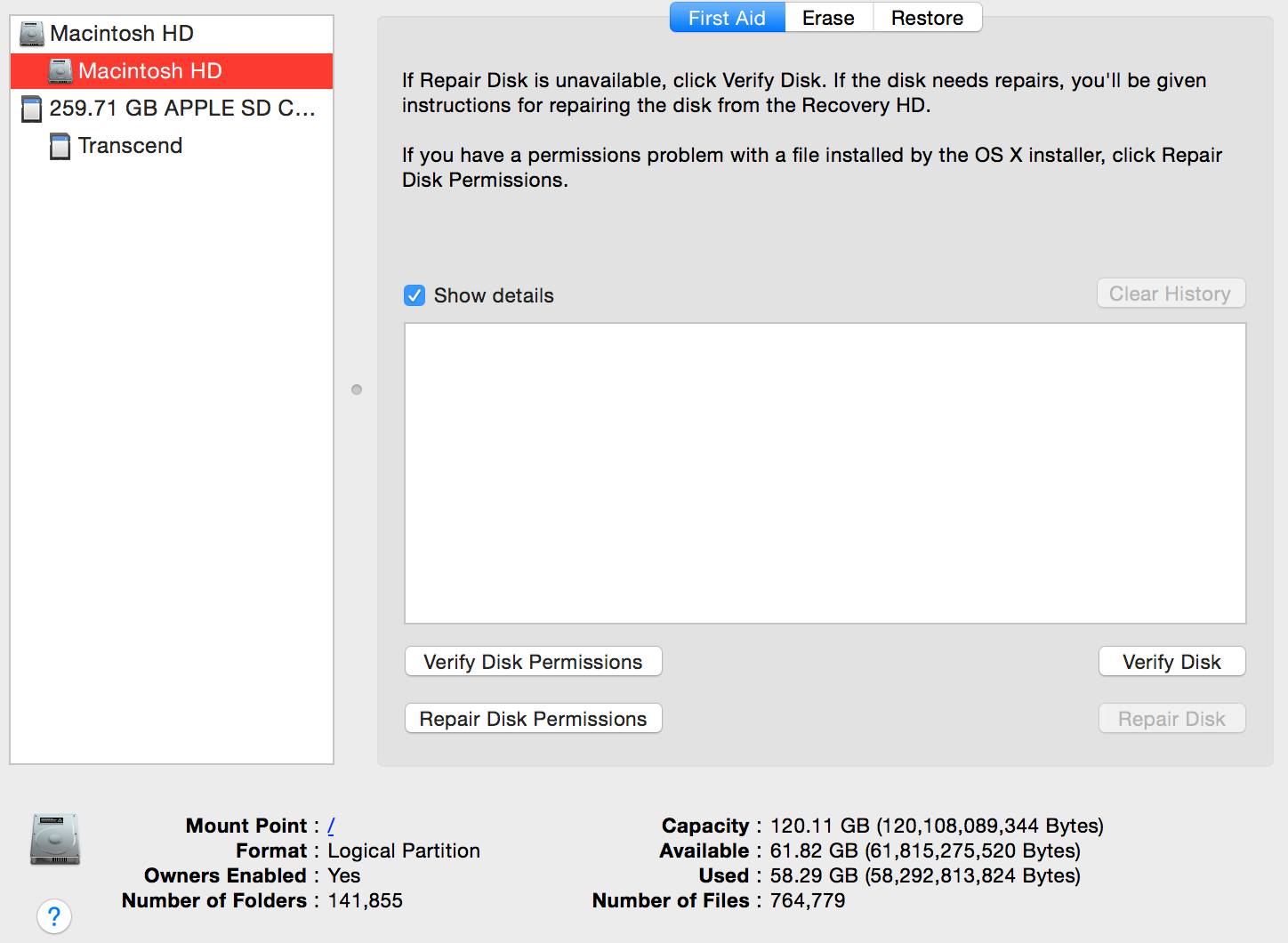This screenshot has height=943, width=1288.
Task: Click the Repair Disk button
Action: click(x=1171, y=719)
